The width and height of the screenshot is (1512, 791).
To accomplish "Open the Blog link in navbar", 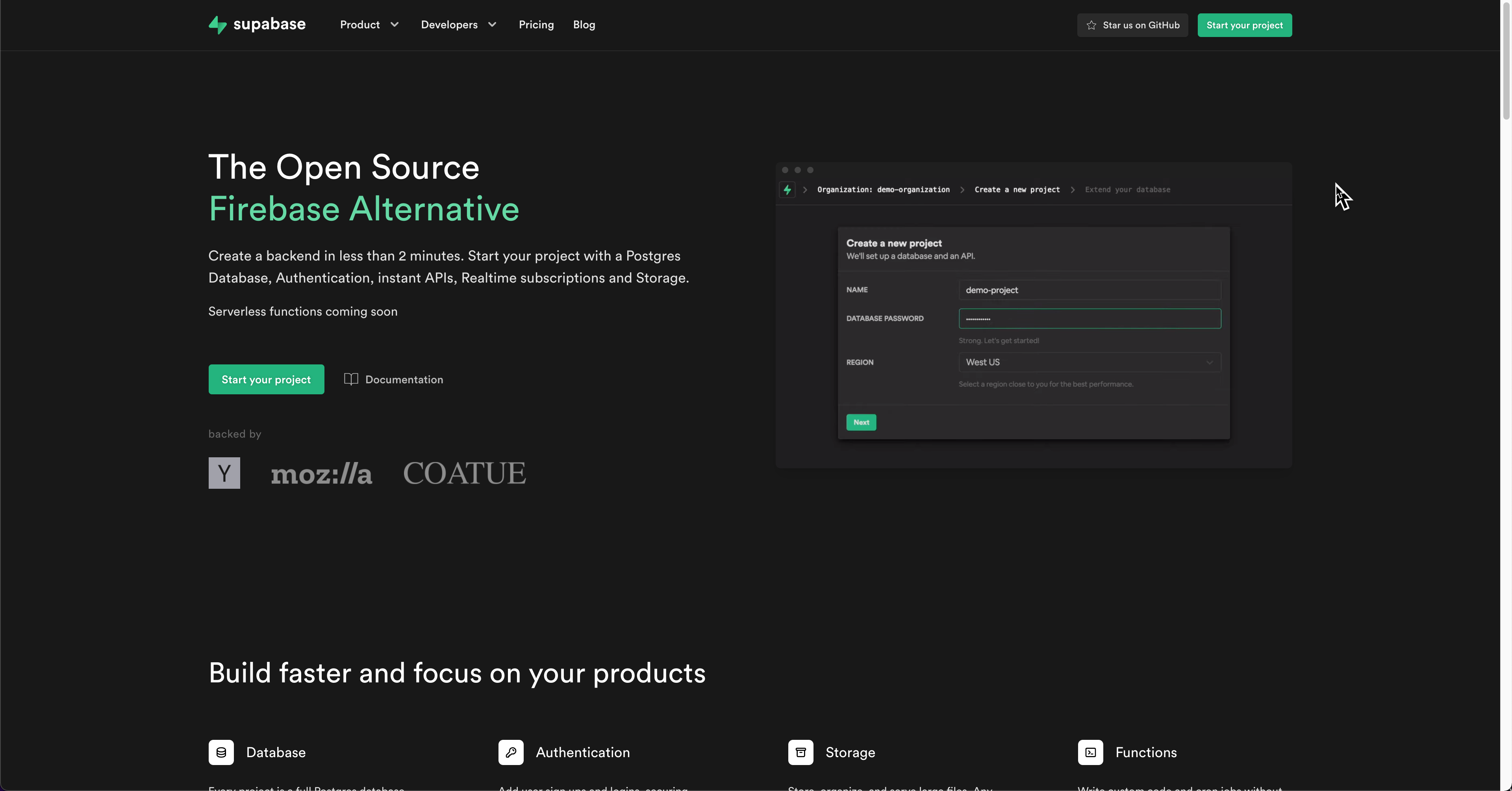I will pos(584,25).
